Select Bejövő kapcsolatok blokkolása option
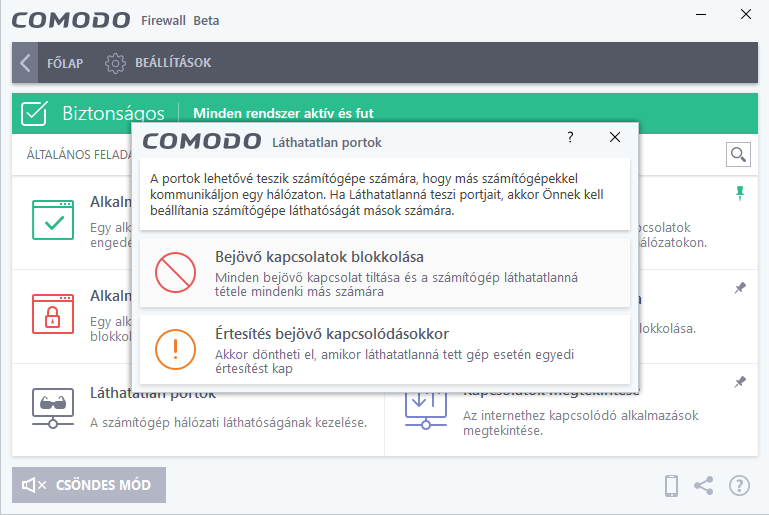Screen dimensions: 769x515 coord(384,273)
